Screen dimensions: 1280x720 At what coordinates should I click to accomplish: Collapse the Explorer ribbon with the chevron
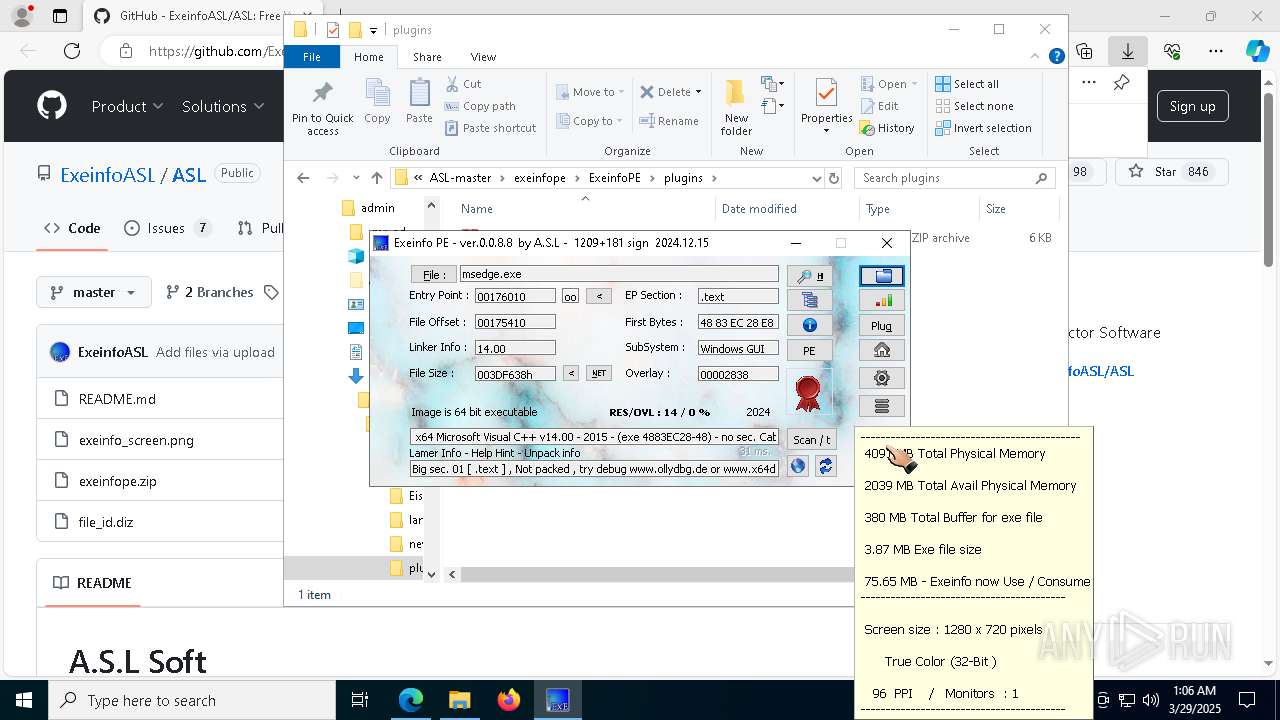(x=1036, y=57)
